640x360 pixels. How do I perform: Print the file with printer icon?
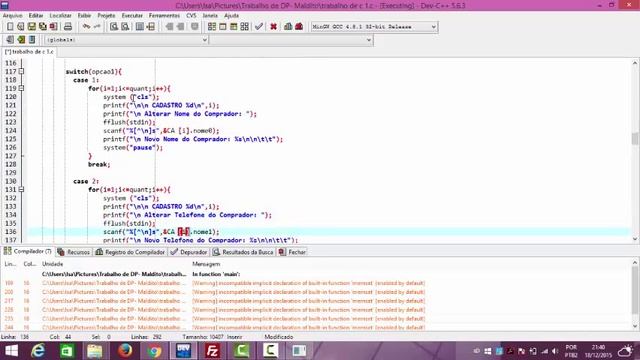[x=68, y=27]
